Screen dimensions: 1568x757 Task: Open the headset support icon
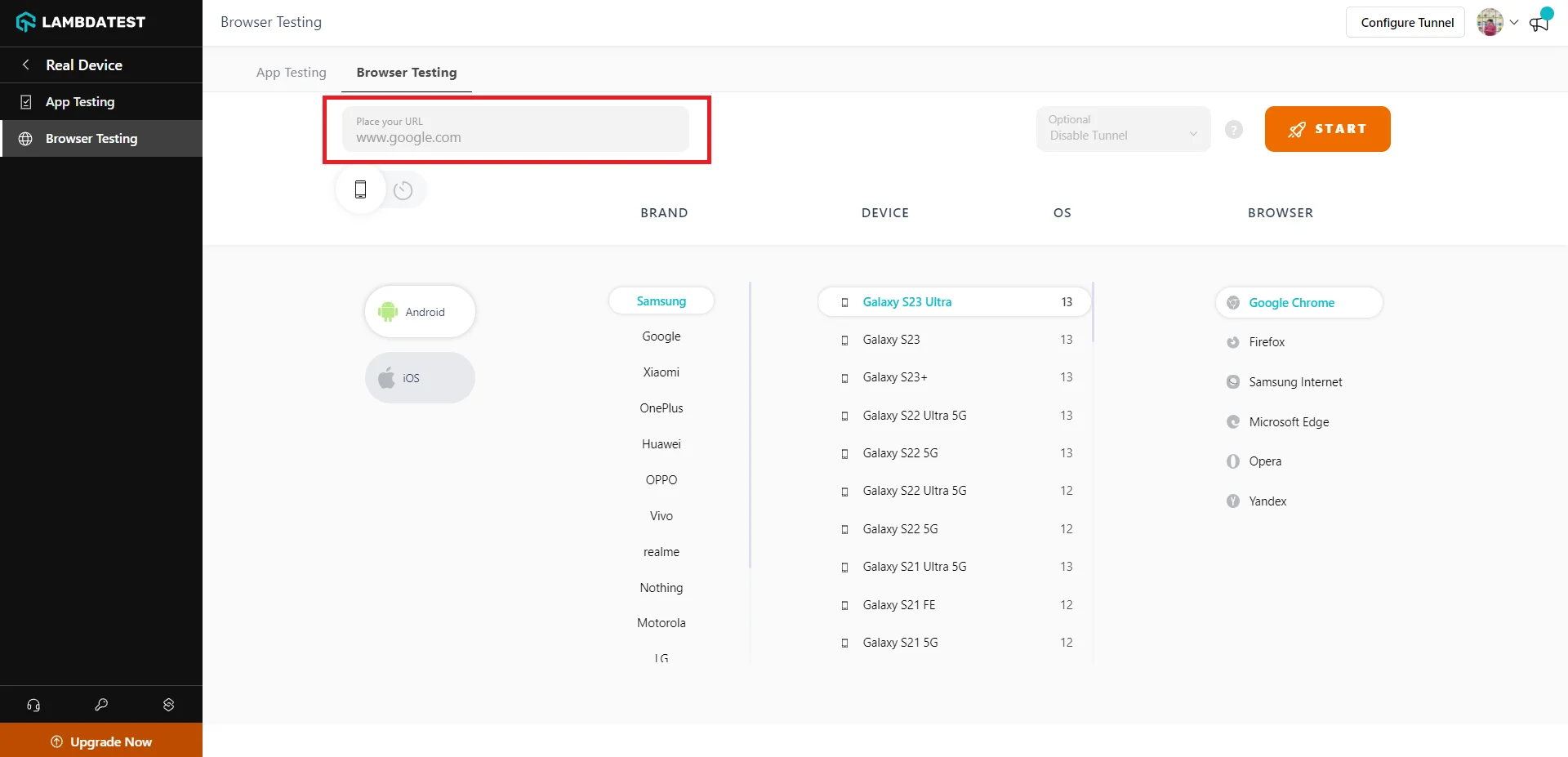tap(33, 705)
